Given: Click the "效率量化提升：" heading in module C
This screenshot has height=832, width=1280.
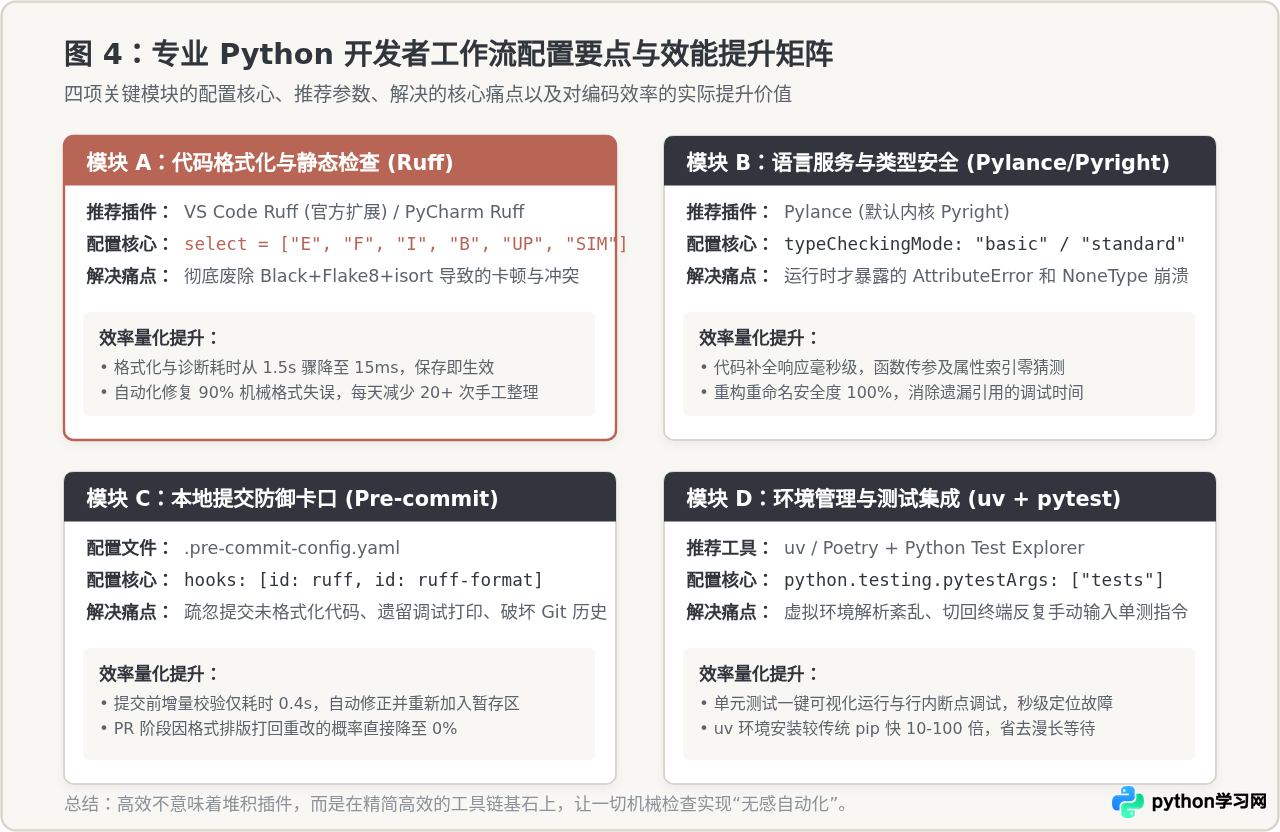Looking at the screenshot, I should pos(159,674).
